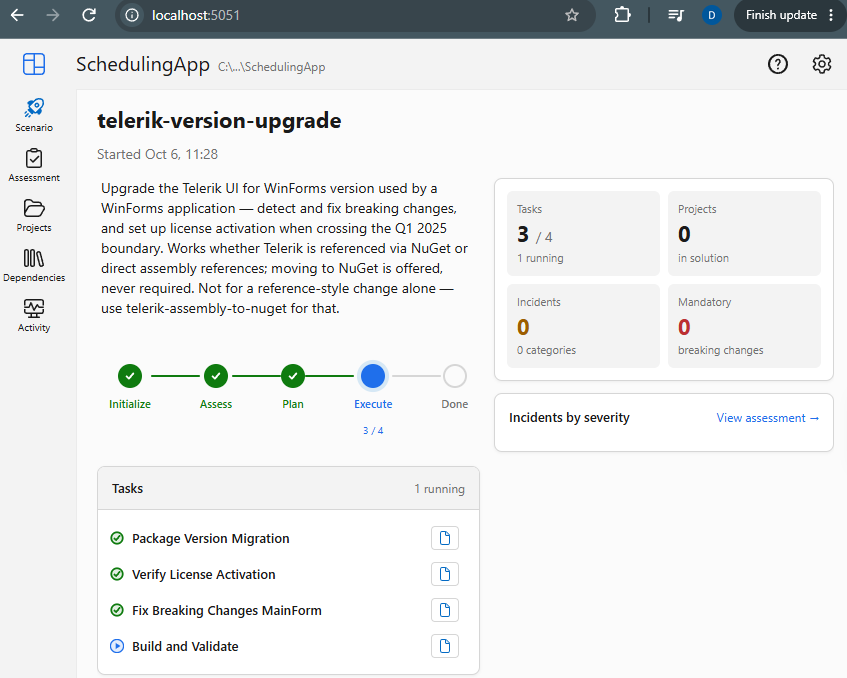Click the C:\...\SchedulingApp path text
Image resolution: width=847 pixels, height=678 pixels.
click(271, 67)
